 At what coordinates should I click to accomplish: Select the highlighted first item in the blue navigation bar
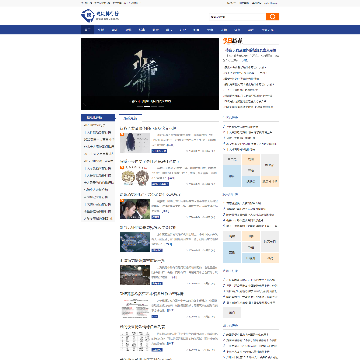click(87, 30)
